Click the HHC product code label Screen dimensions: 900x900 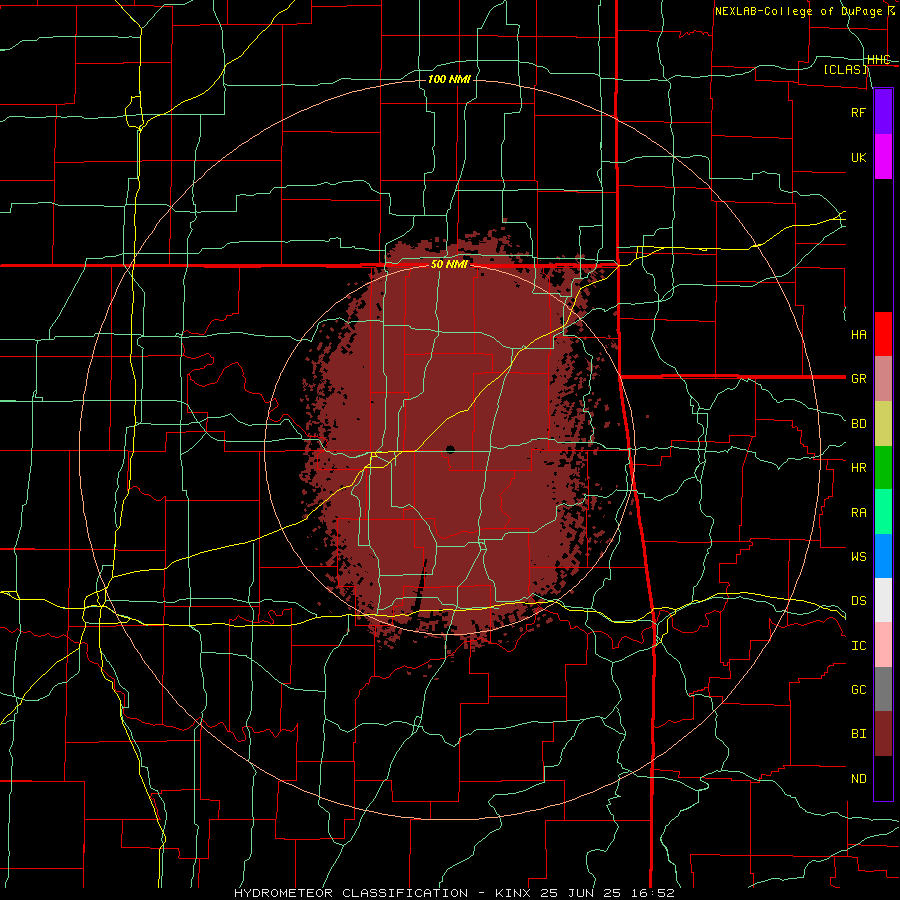click(x=879, y=60)
